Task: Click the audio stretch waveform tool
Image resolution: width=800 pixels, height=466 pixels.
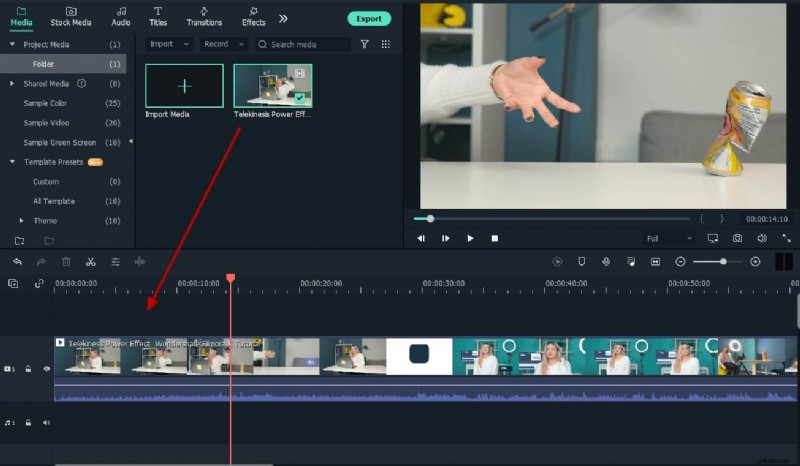Action: (x=139, y=262)
